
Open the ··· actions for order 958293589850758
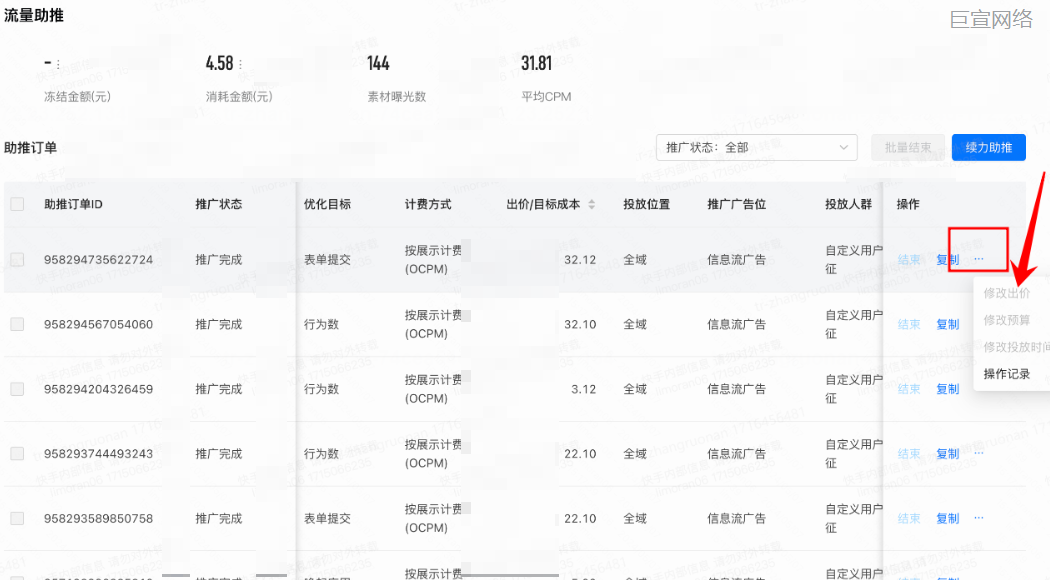(x=978, y=518)
